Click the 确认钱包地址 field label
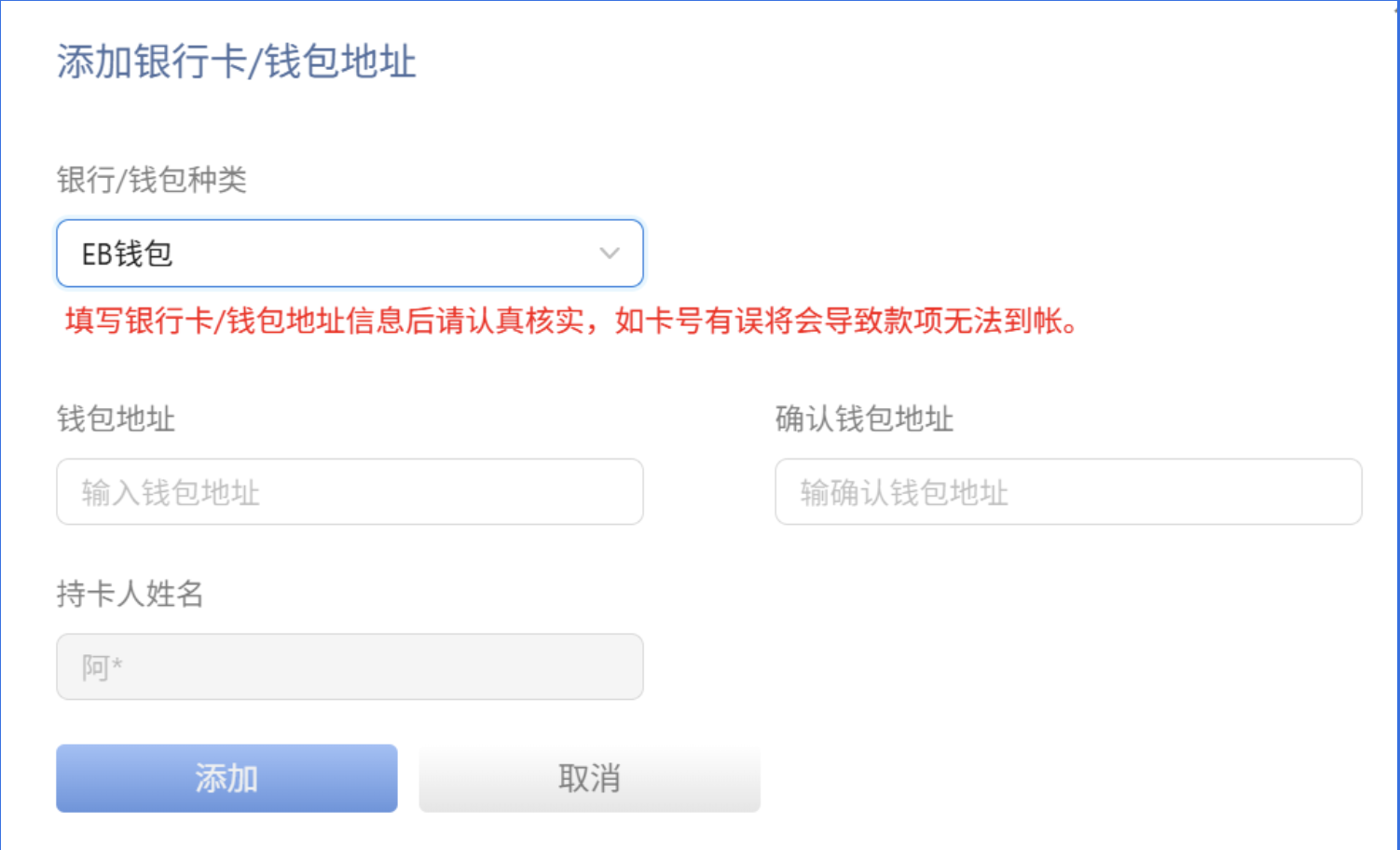This screenshot has width=1400, height=850. click(864, 418)
